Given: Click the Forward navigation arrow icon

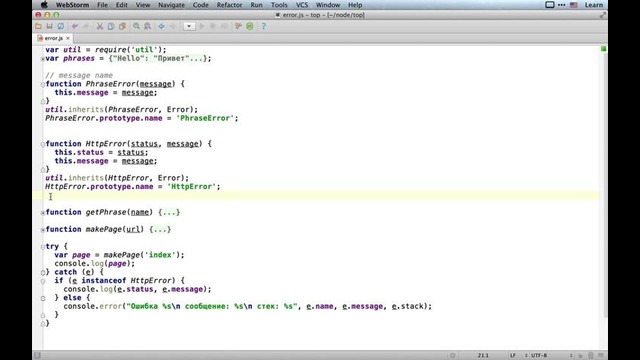Looking at the screenshot, I should [x=173, y=26].
